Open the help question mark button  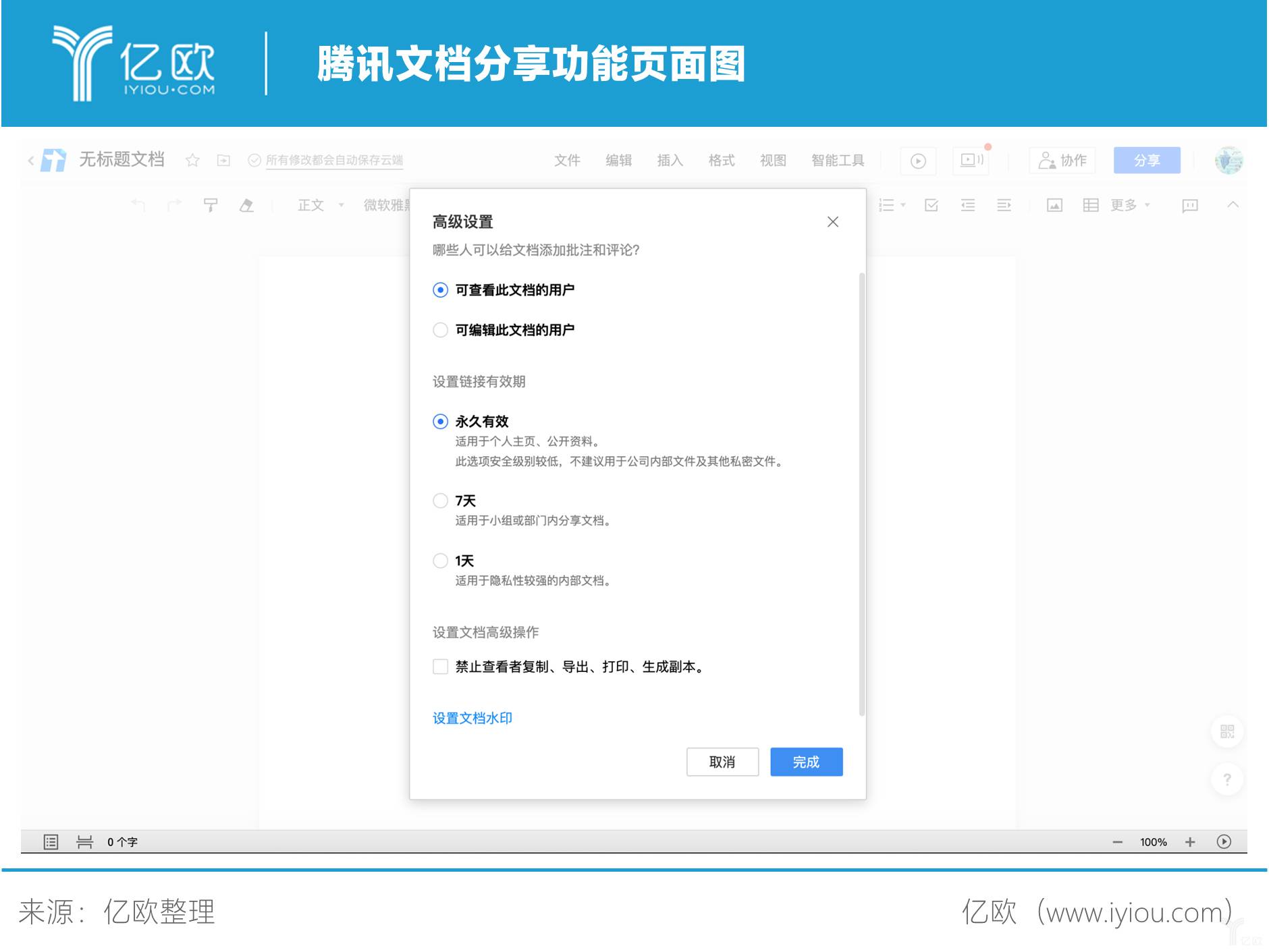coord(1227,779)
